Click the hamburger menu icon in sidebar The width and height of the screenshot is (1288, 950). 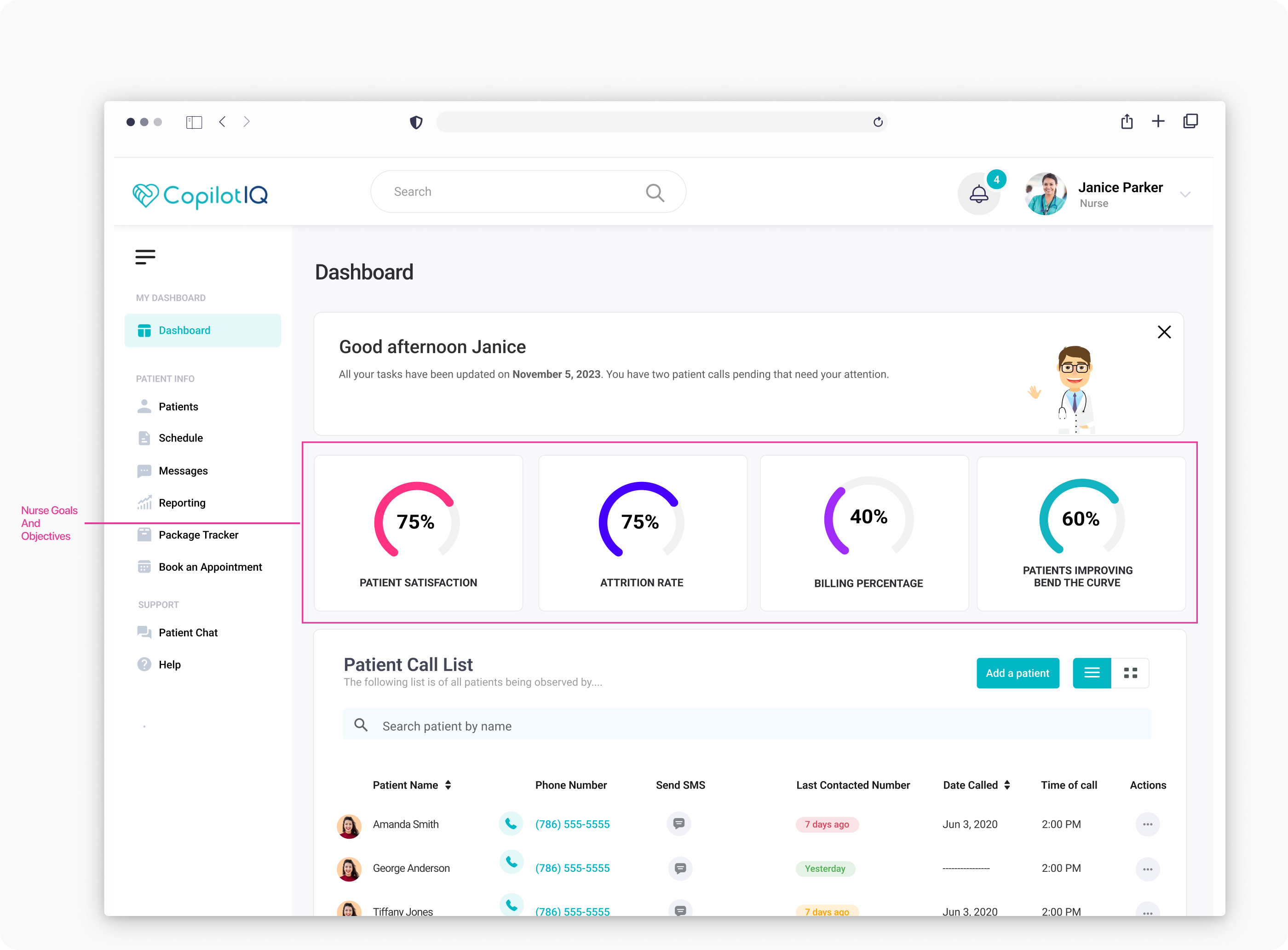tap(145, 257)
